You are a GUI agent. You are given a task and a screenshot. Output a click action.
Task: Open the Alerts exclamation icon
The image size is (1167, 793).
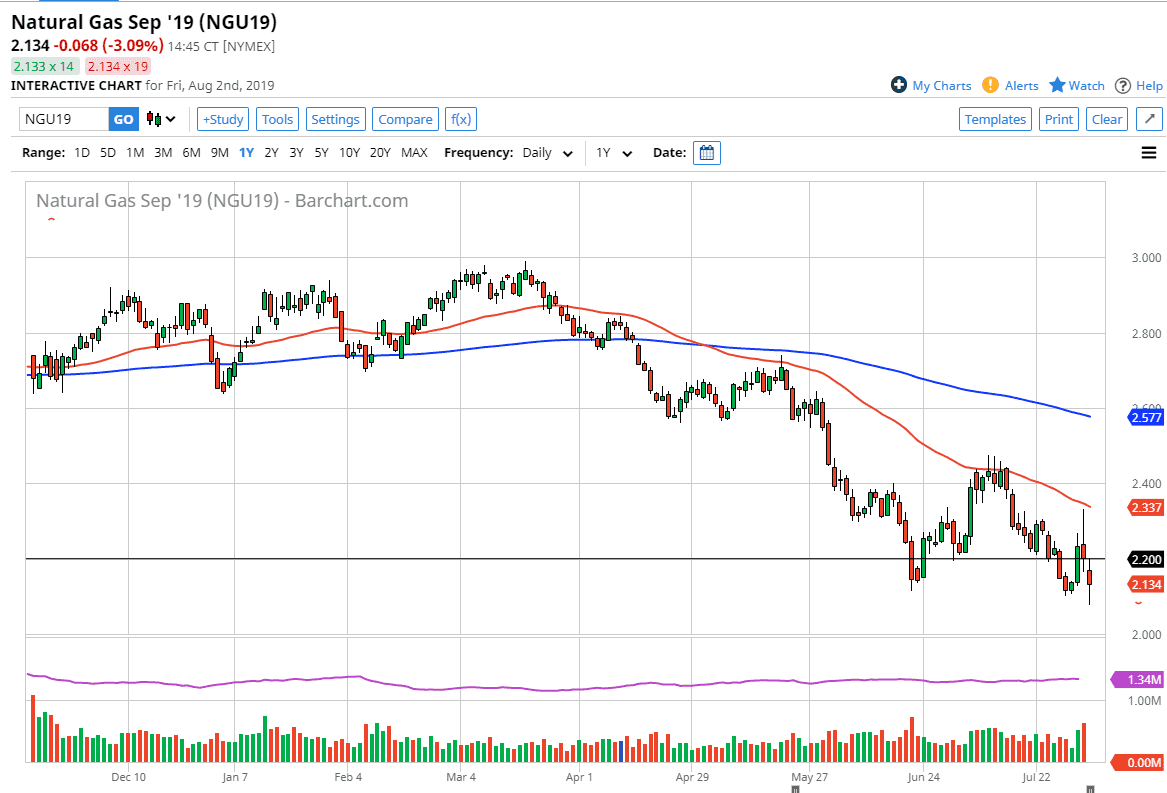990,85
